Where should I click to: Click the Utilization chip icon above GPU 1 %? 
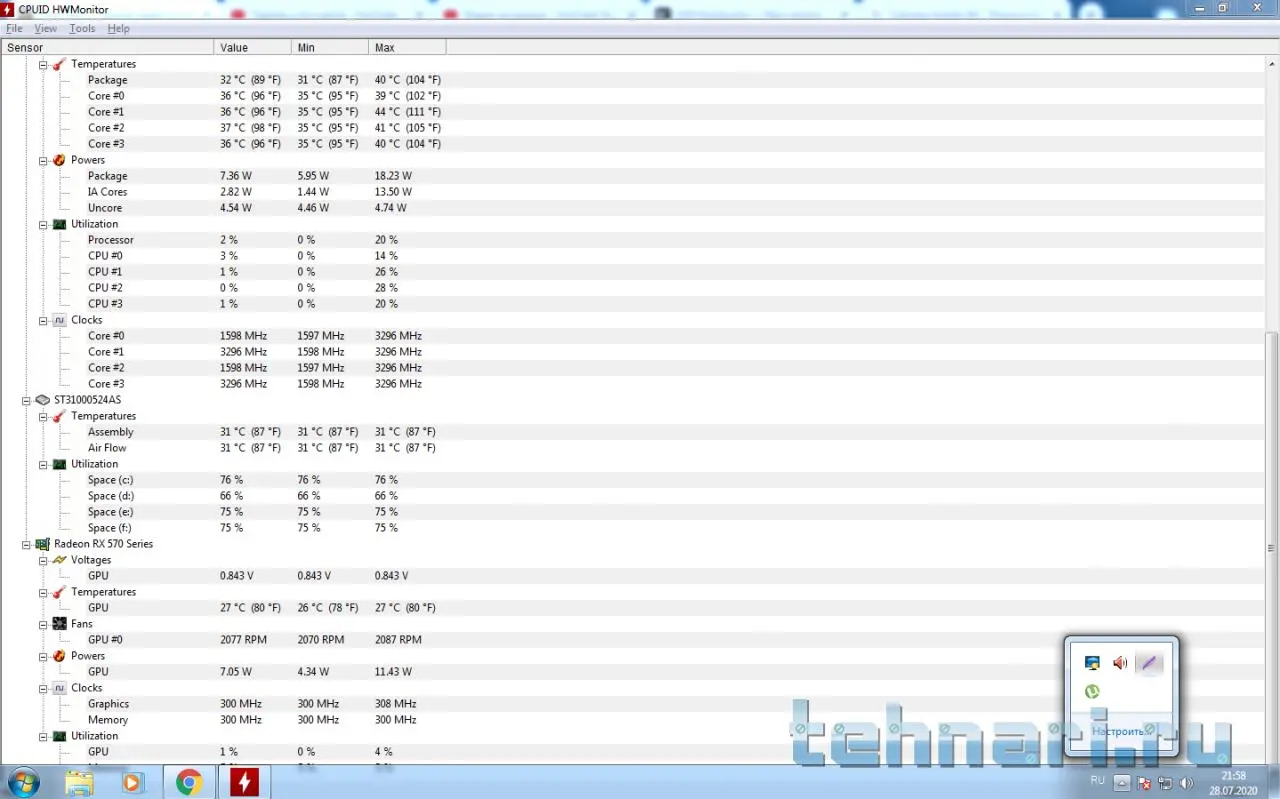click(59, 736)
